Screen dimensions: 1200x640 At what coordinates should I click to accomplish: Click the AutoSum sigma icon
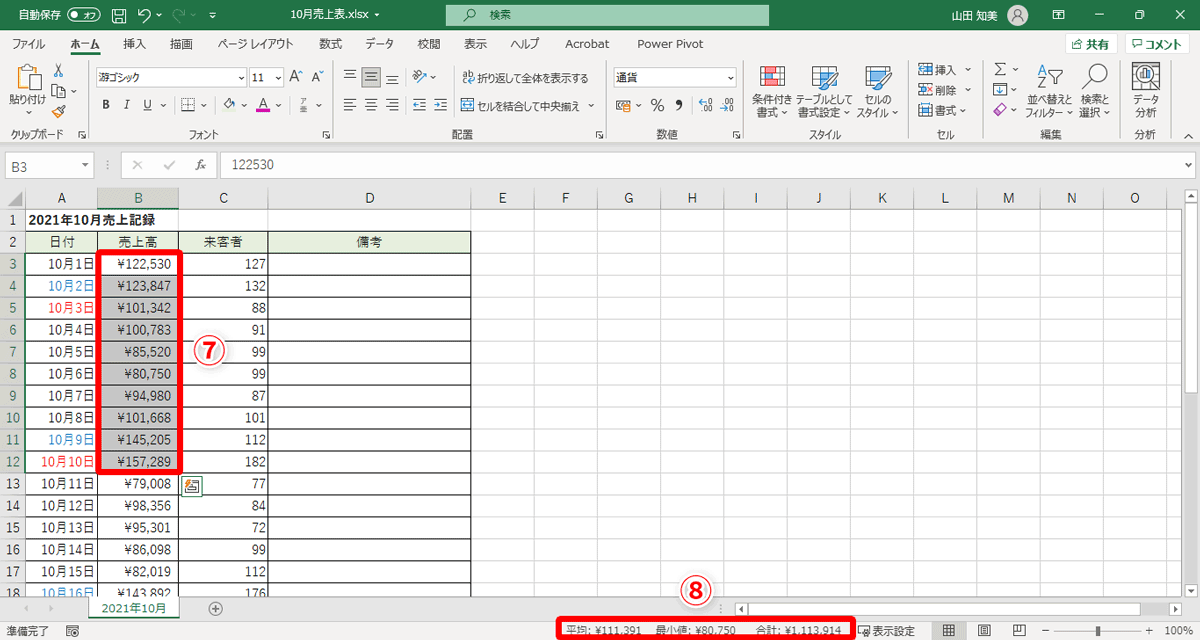999,69
